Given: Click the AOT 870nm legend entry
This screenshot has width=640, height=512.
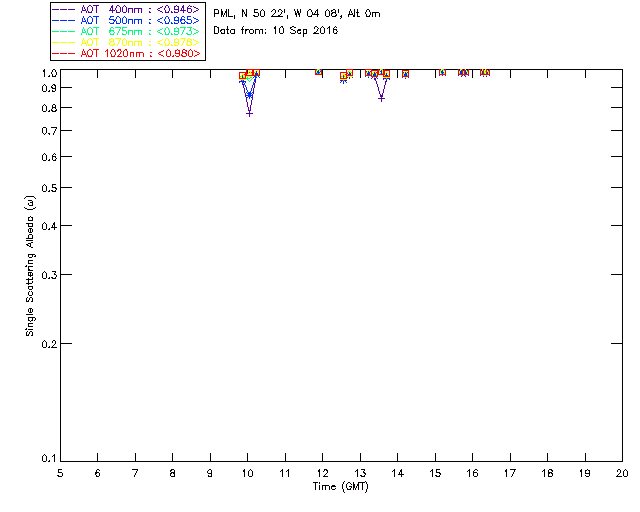Looking at the screenshot, I should tap(126, 42).
